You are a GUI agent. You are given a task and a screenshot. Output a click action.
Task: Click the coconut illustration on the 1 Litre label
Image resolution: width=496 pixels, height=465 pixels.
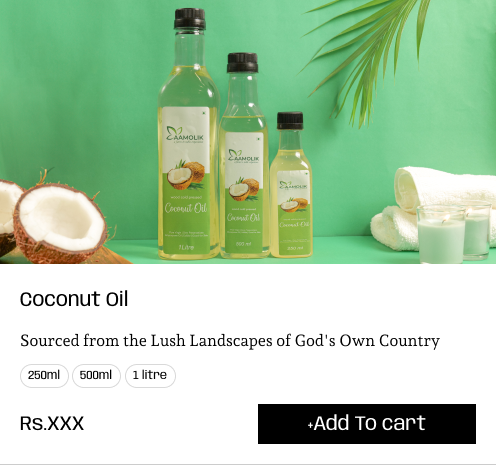click(x=186, y=174)
